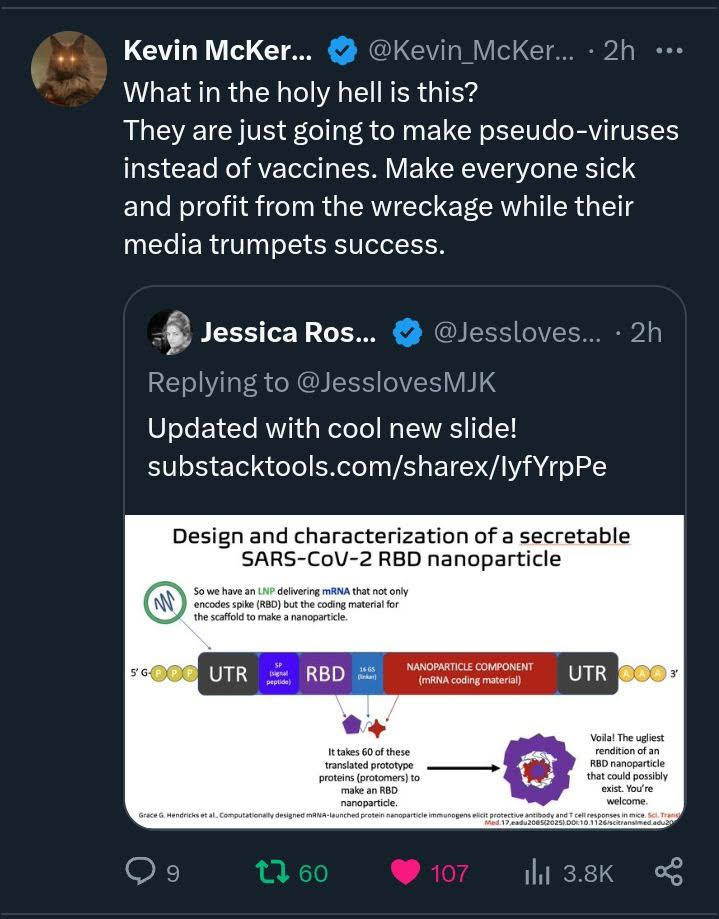Click the 2h timestamp on main tweet

618,51
